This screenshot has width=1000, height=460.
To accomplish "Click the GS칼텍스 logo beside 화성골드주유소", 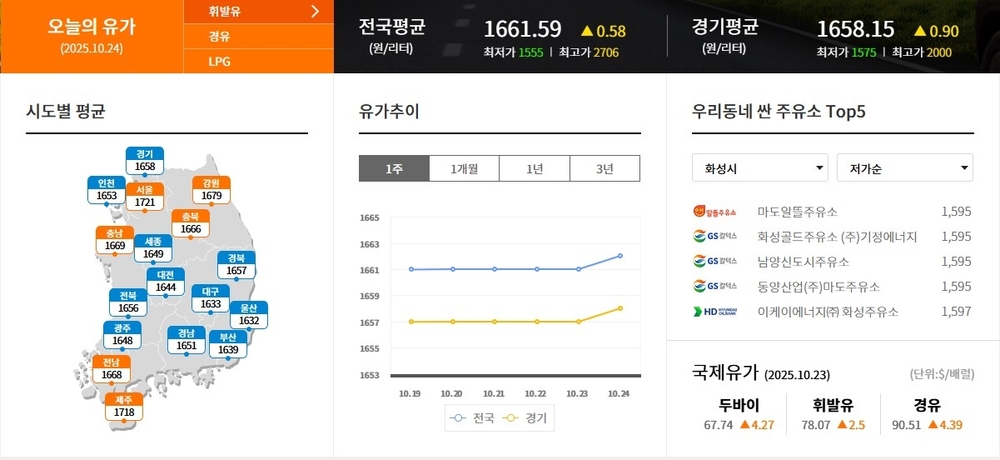I will tap(714, 237).
